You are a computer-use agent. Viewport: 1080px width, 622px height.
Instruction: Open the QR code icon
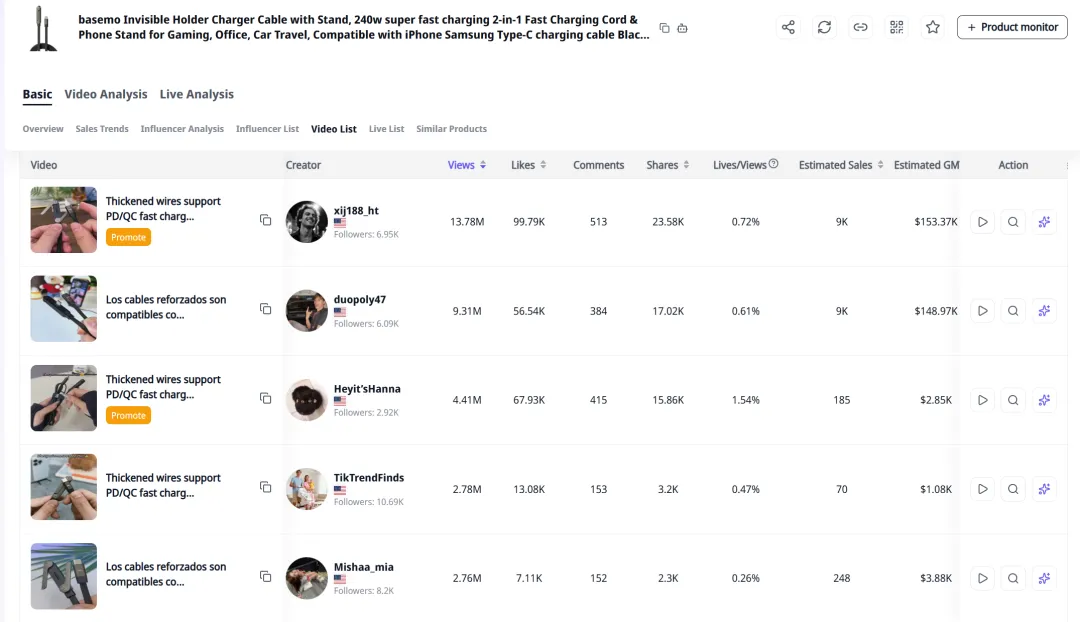pos(896,27)
